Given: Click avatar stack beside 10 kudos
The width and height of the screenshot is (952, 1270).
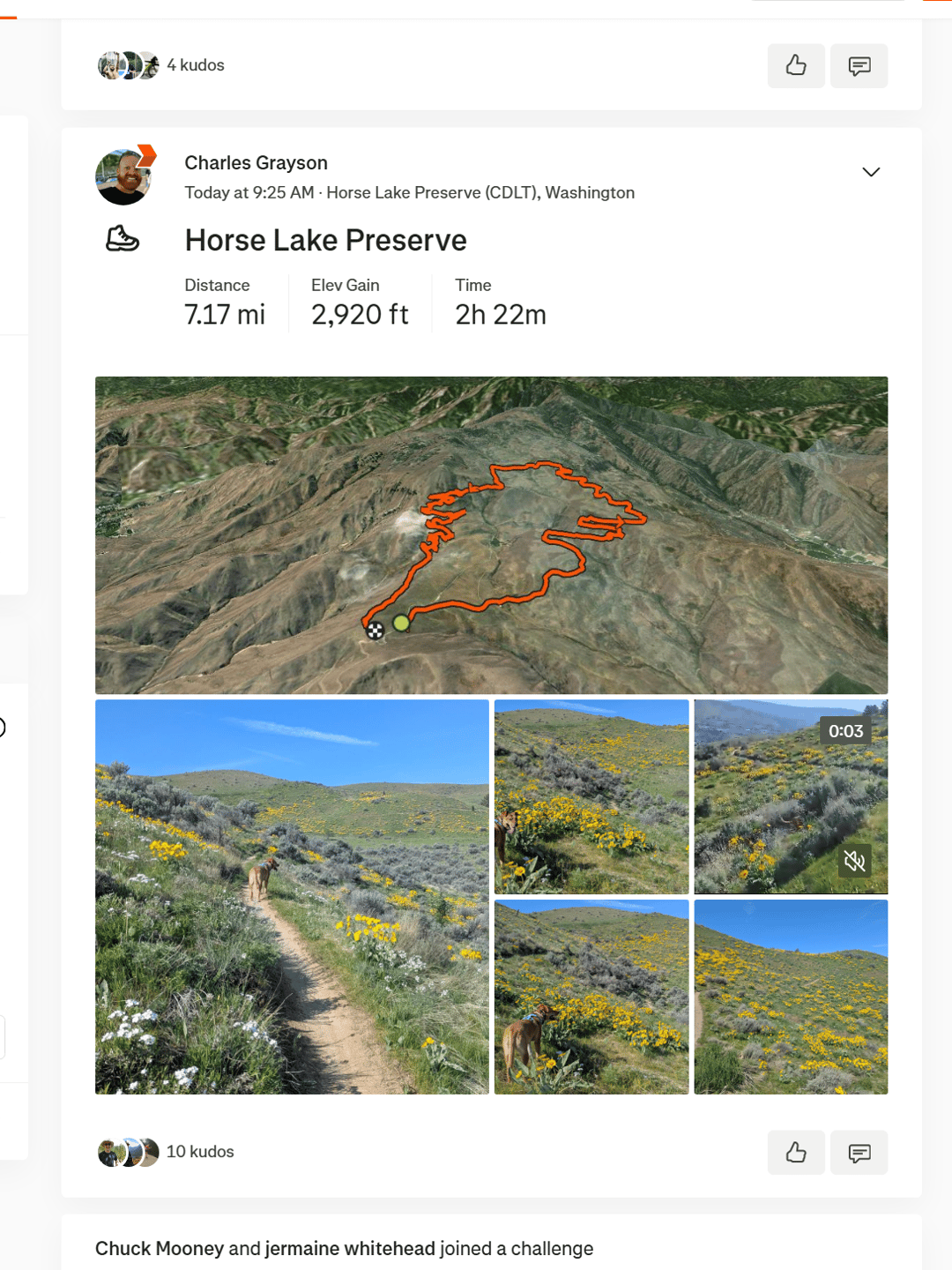Looking at the screenshot, I should 129,1152.
